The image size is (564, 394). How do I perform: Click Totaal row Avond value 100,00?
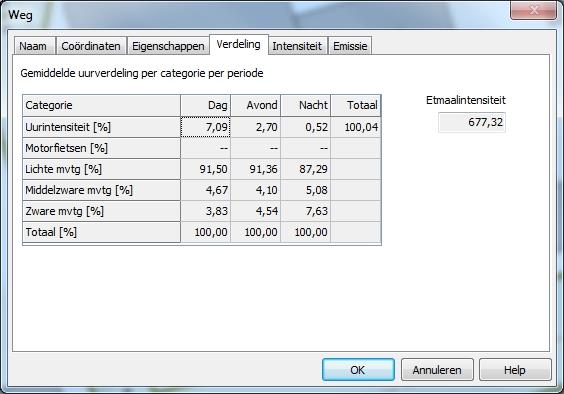pyautogui.click(x=256, y=232)
